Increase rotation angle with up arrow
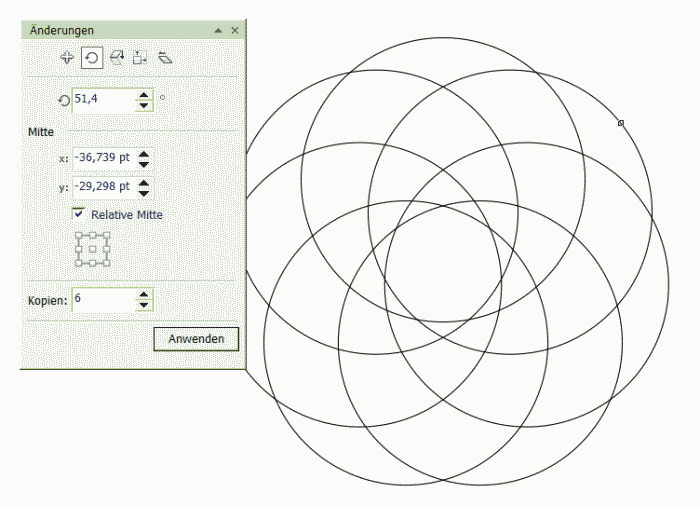 click(x=144, y=95)
